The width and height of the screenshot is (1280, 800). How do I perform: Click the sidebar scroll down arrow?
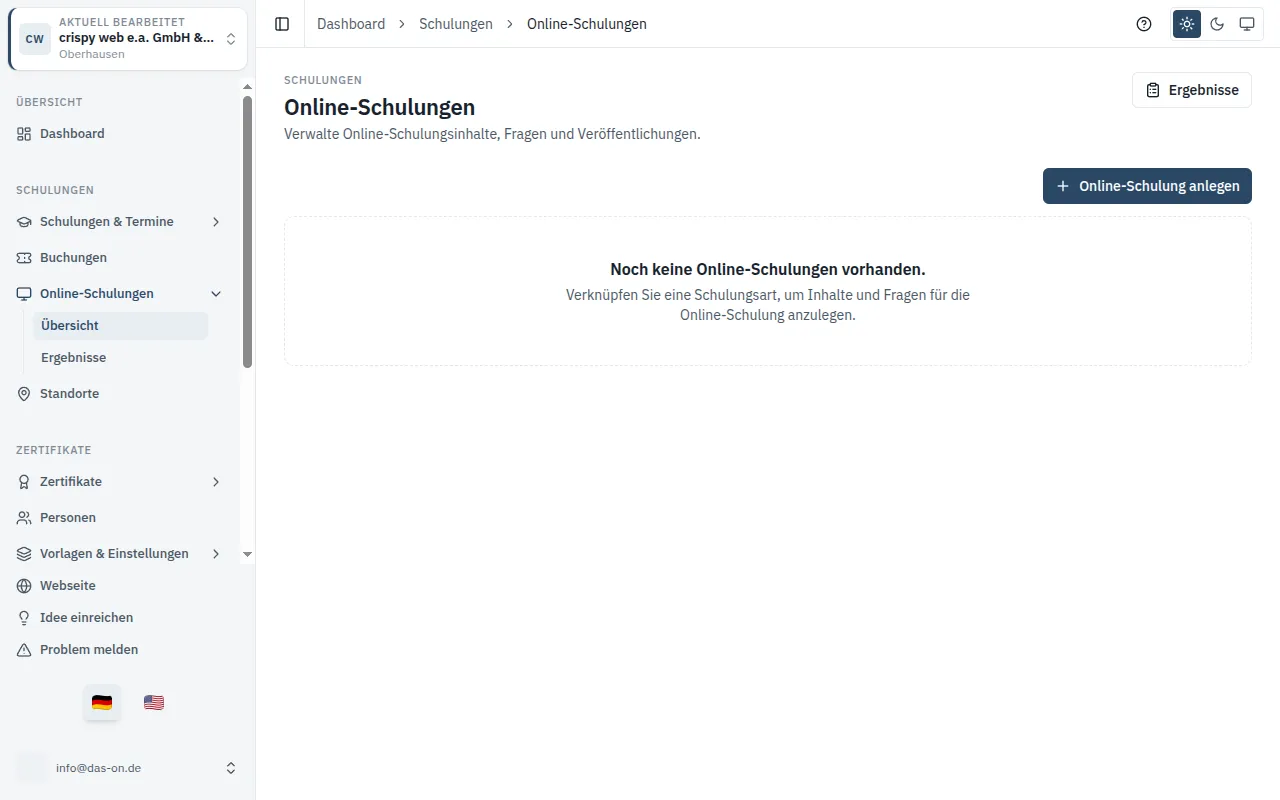coord(247,554)
